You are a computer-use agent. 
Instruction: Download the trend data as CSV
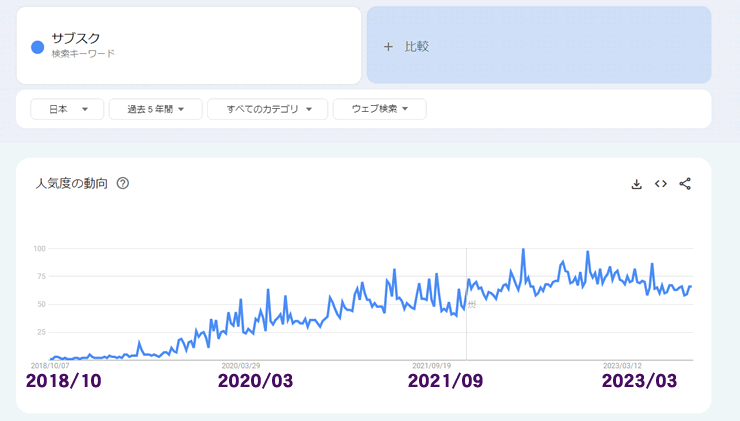[x=636, y=184]
